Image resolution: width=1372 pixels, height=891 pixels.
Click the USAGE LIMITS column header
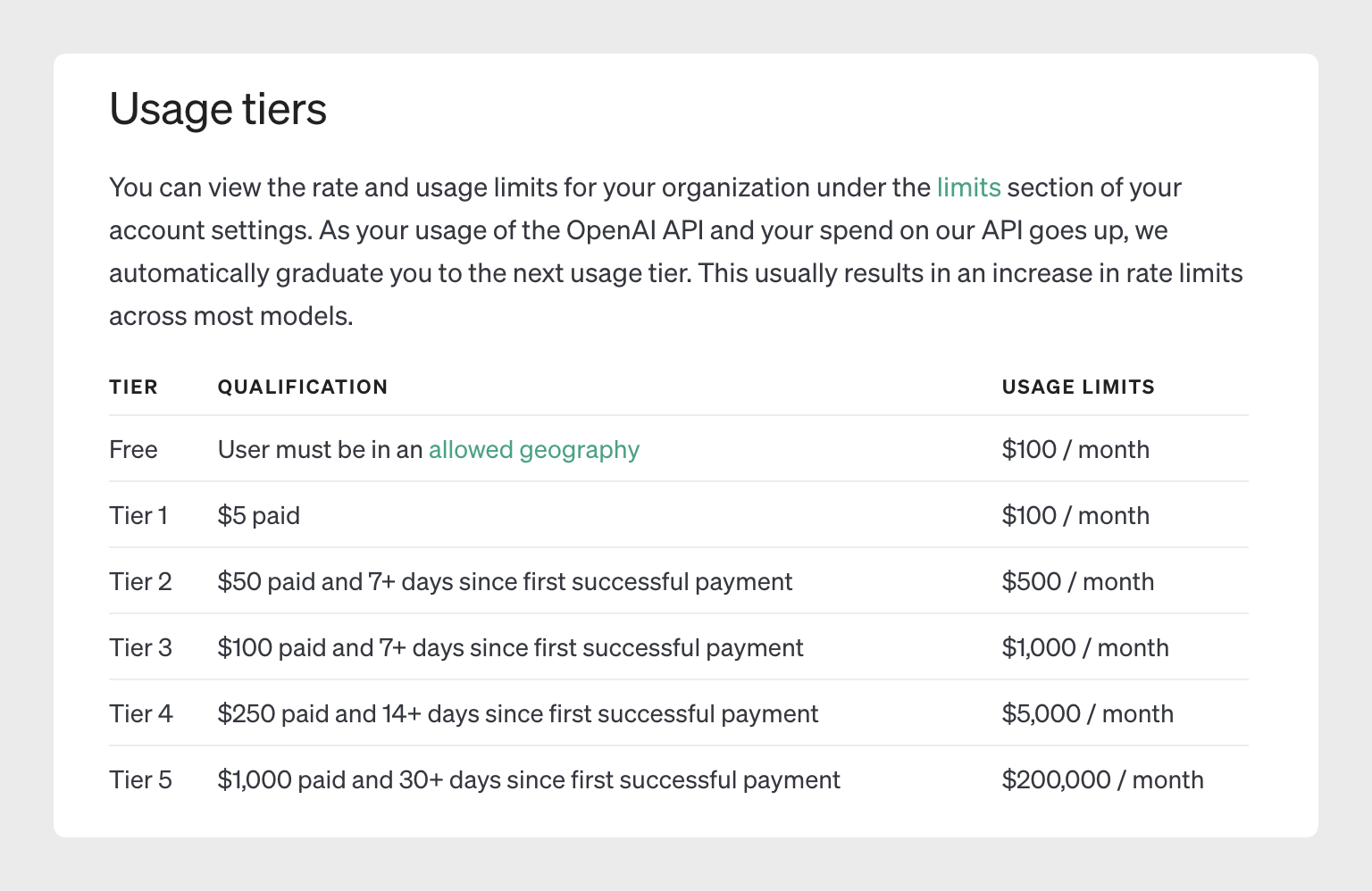(x=1078, y=387)
